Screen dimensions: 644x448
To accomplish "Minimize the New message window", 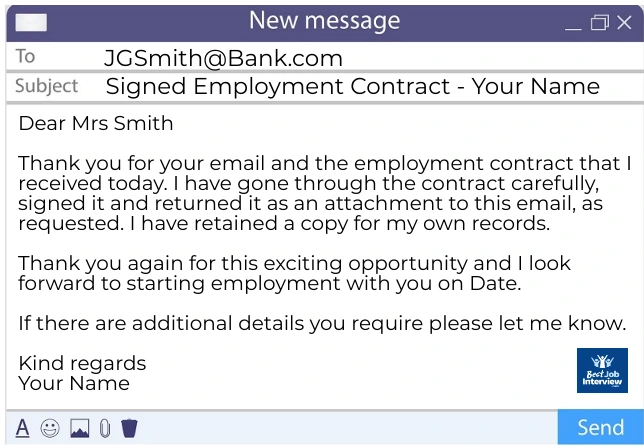I will coord(573,27).
